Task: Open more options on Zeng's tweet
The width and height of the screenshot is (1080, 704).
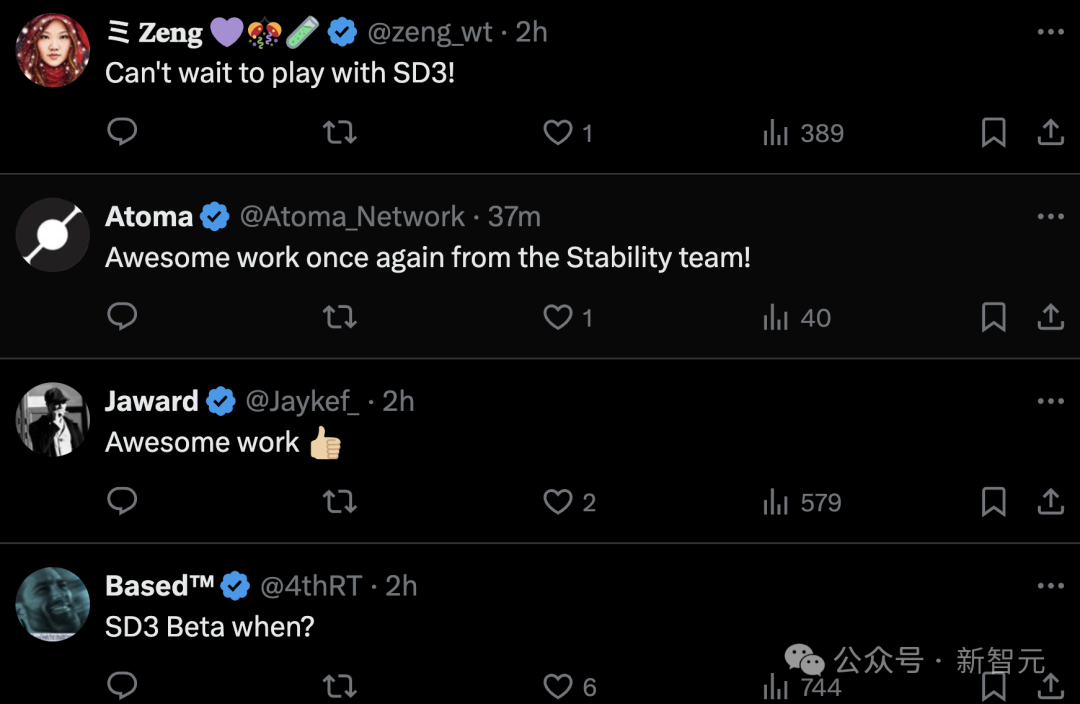Action: (1050, 32)
